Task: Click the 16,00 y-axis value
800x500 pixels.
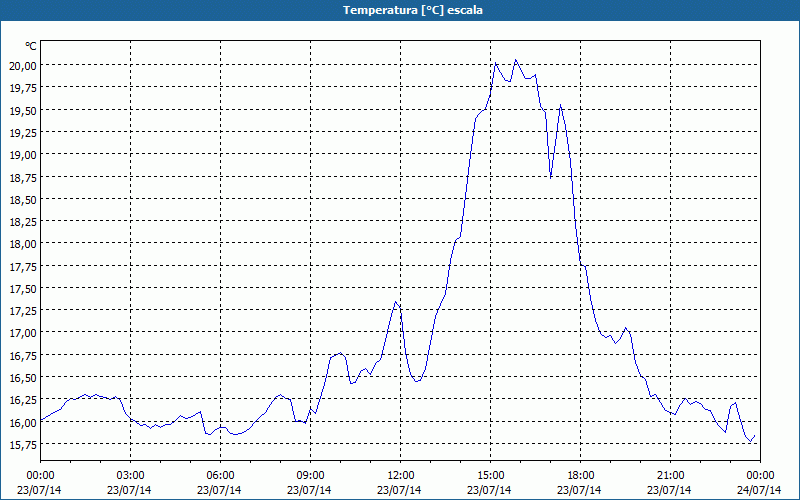Action: [x=23, y=422]
